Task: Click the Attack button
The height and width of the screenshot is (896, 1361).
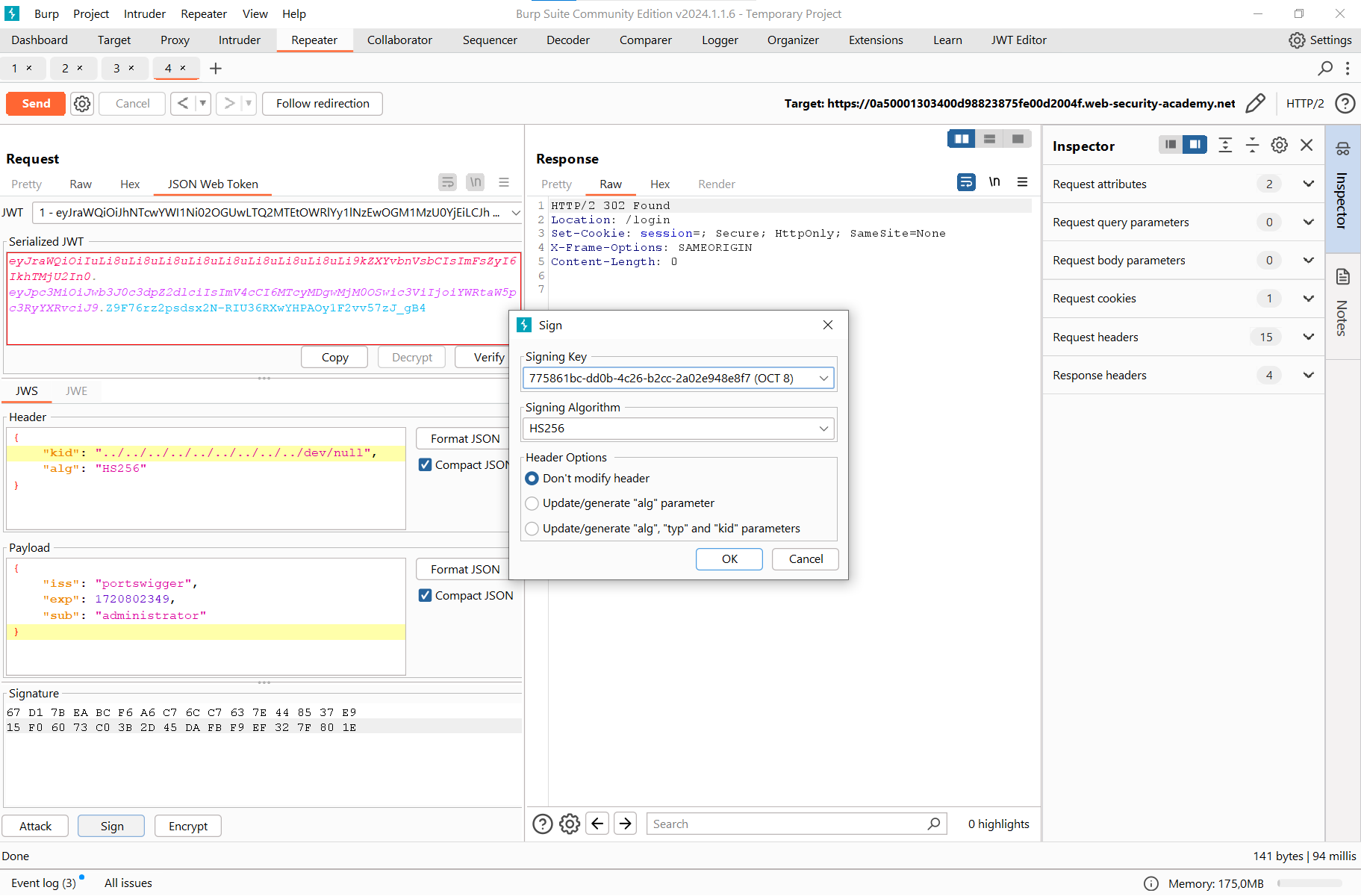Action: point(35,826)
